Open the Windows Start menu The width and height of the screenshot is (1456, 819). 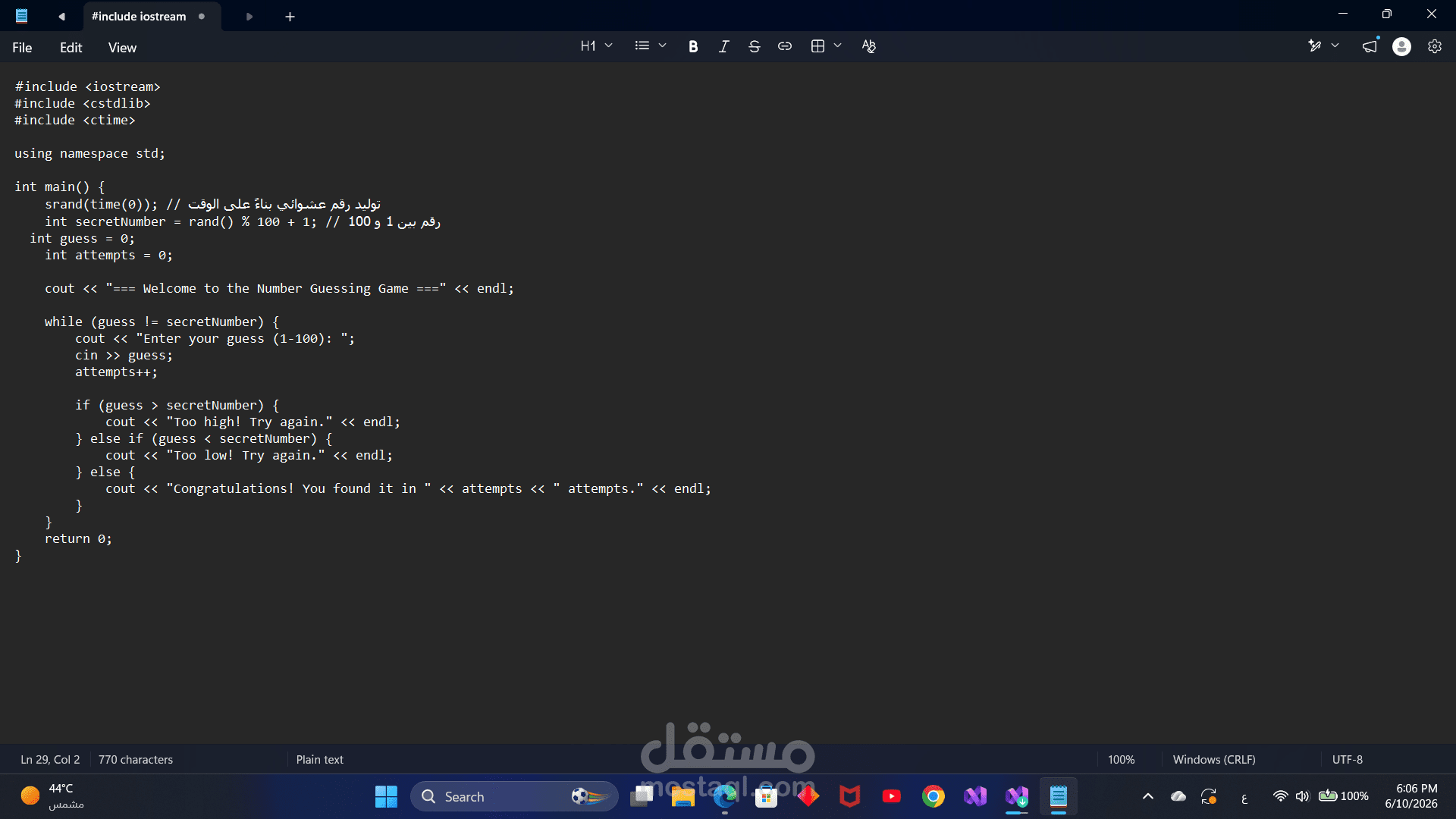[386, 796]
